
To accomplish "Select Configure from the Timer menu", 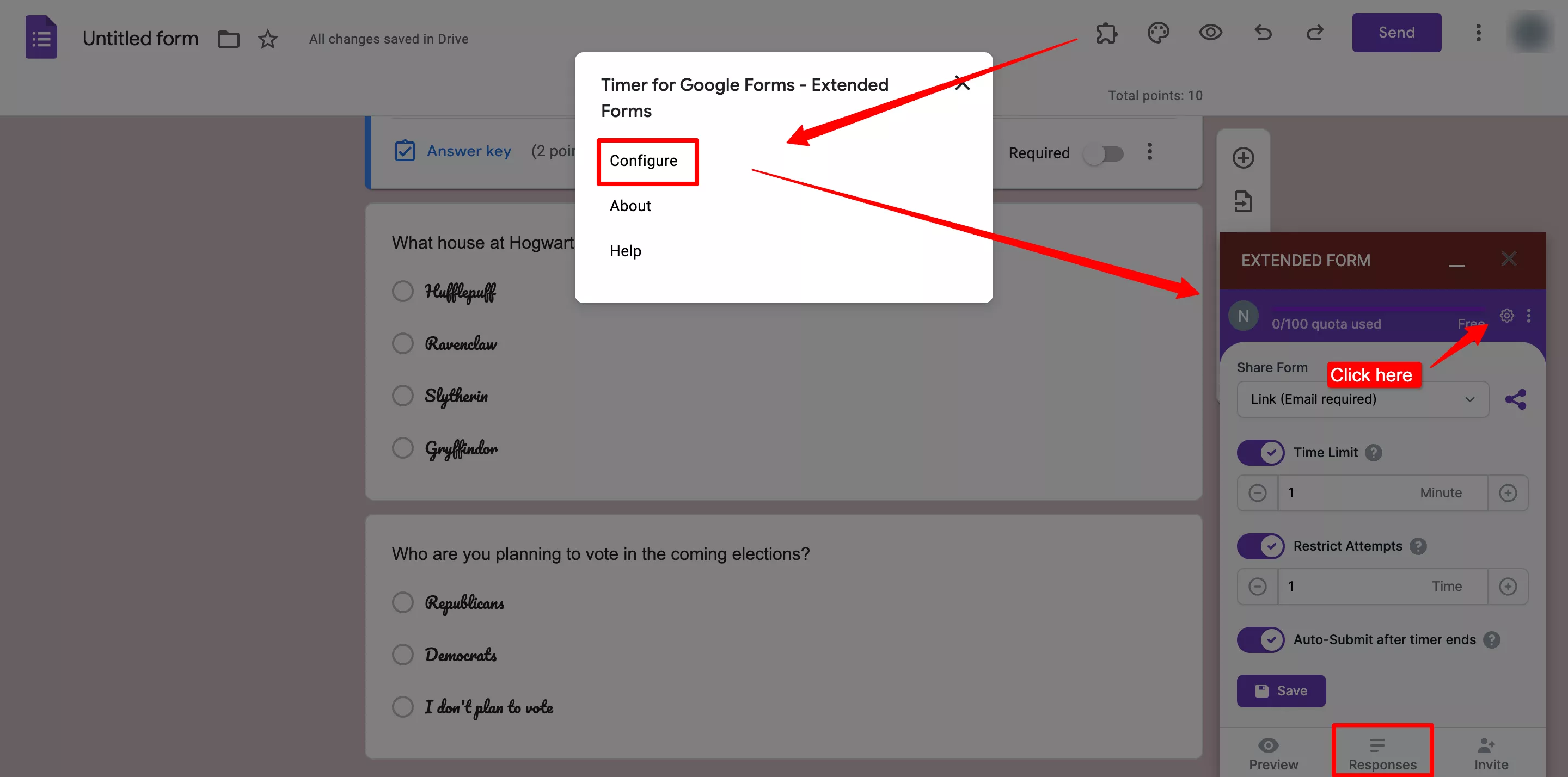I will pyautogui.click(x=644, y=161).
